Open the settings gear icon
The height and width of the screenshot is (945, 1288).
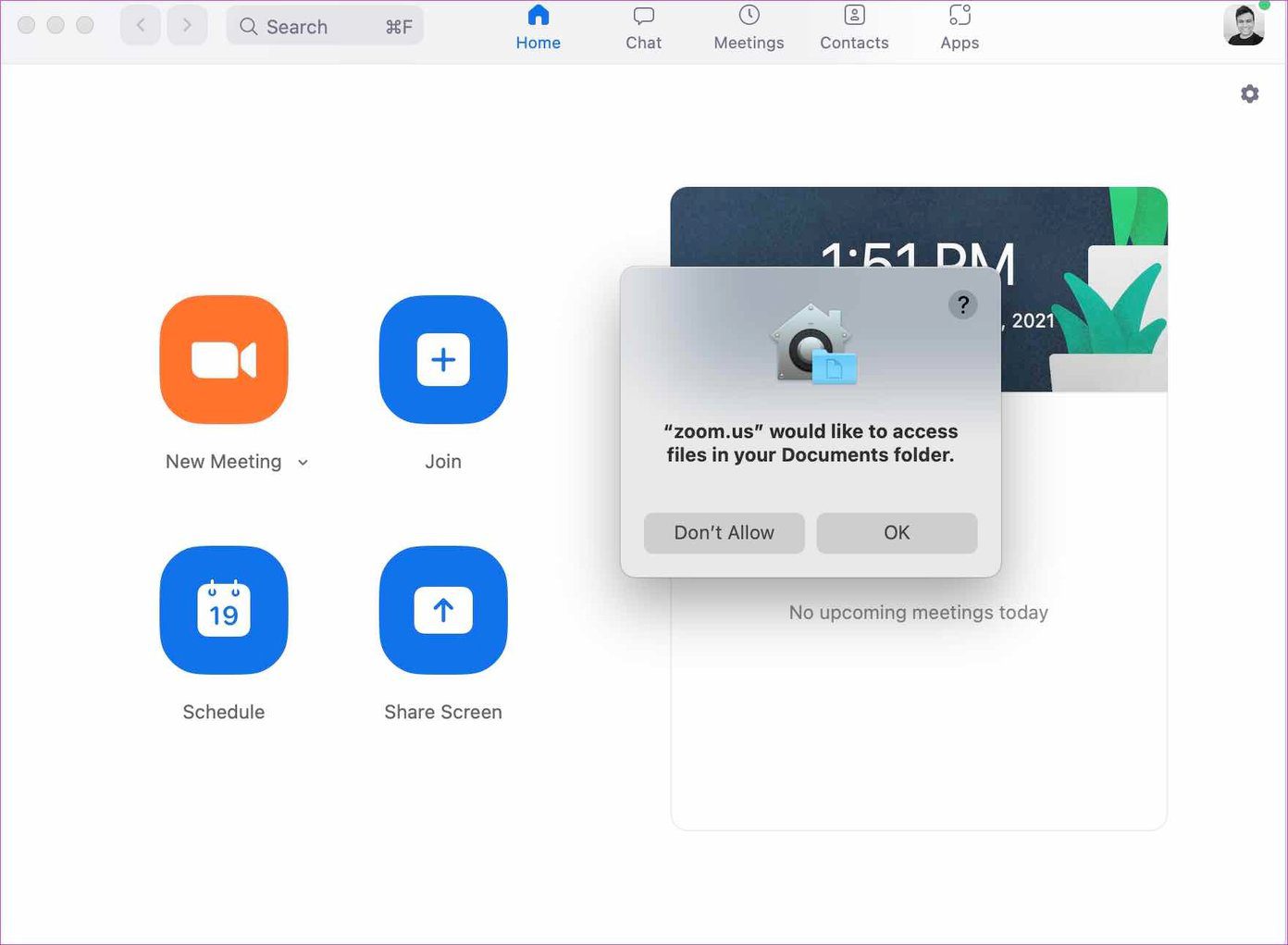click(x=1250, y=93)
